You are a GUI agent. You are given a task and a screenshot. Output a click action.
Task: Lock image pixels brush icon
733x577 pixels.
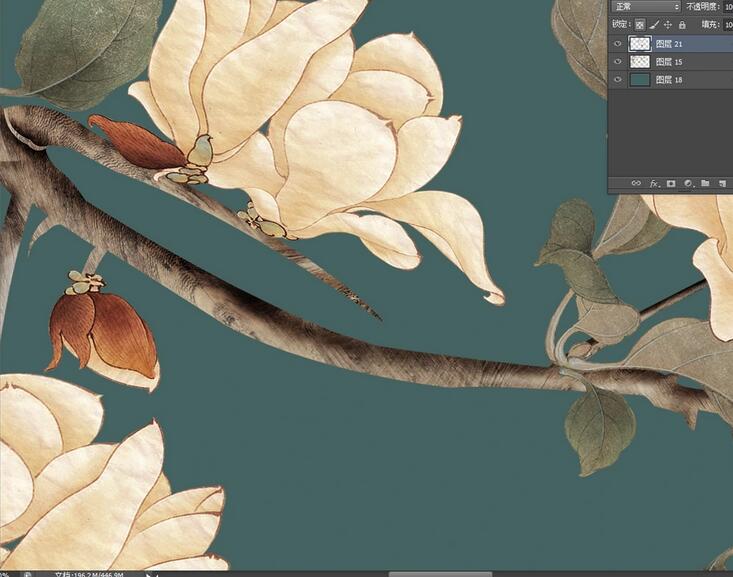pos(653,24)
